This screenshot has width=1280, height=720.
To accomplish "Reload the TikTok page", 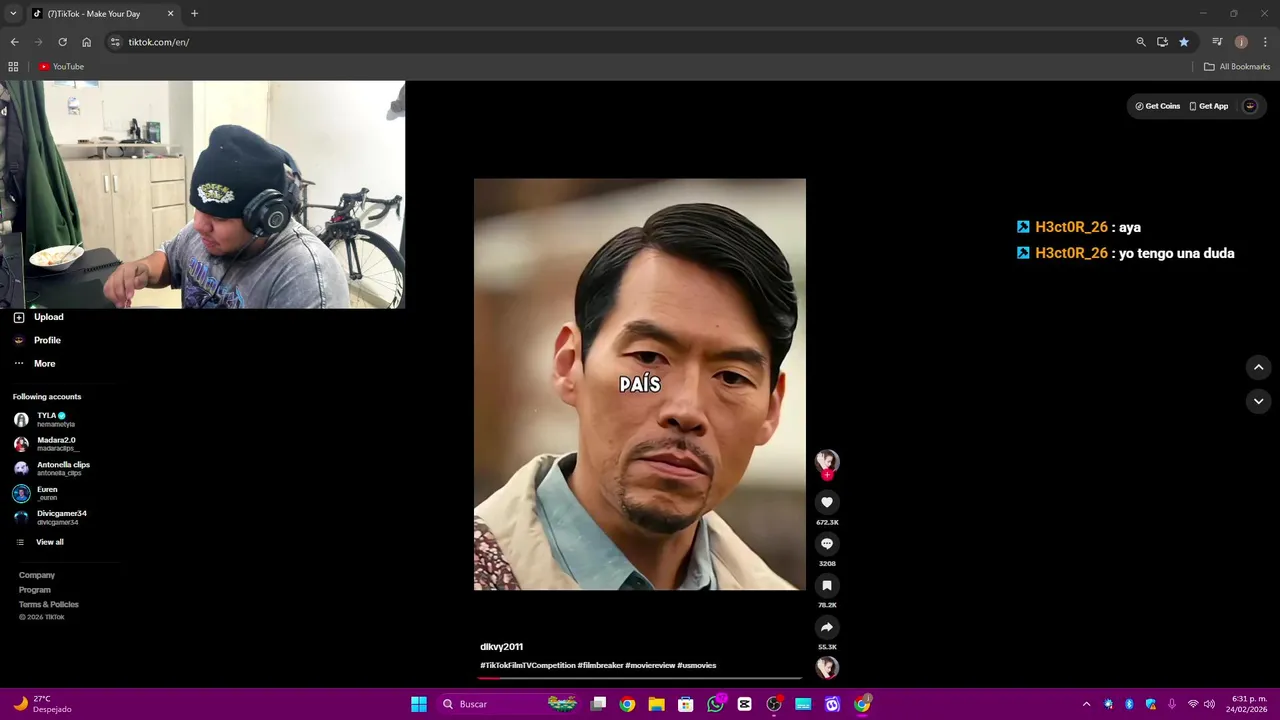I will tap(62, 42).
